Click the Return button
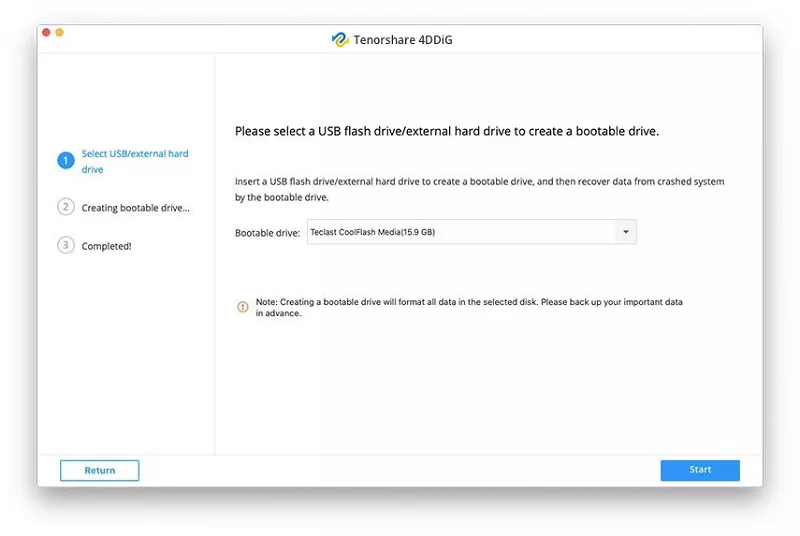 point(99,470)
